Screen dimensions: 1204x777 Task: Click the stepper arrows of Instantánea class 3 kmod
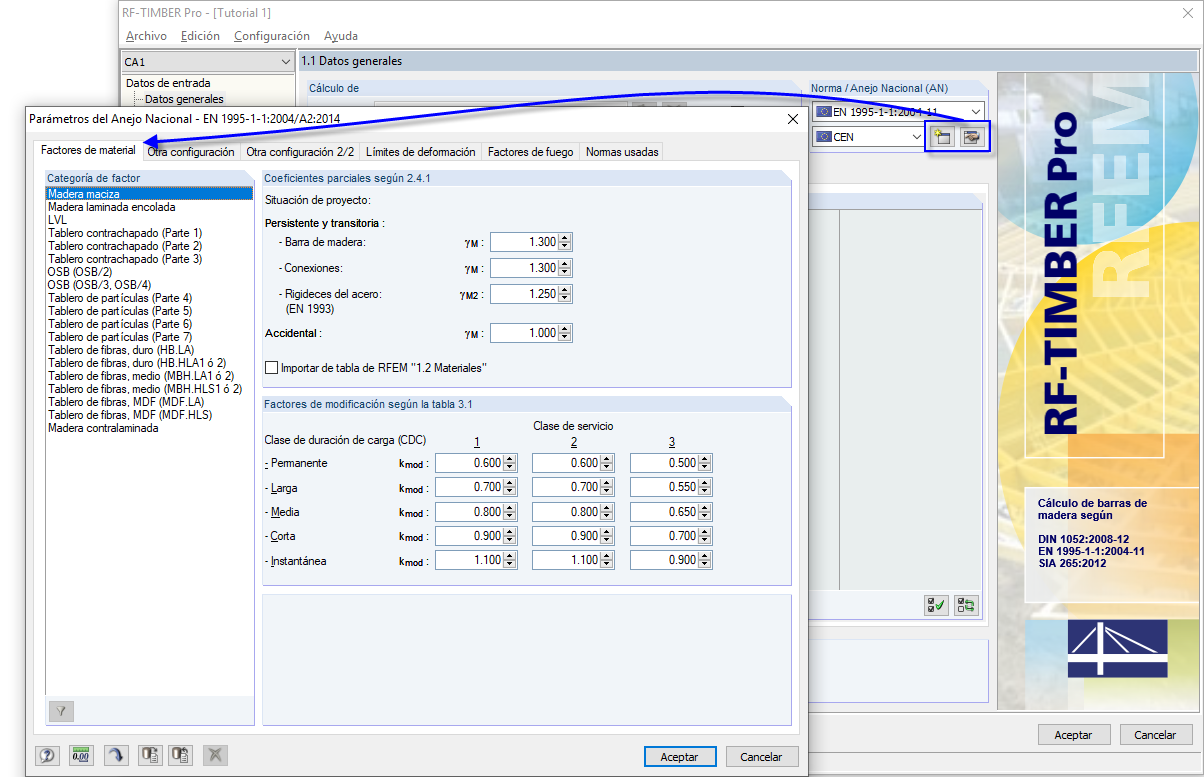[x=705, y=561]
